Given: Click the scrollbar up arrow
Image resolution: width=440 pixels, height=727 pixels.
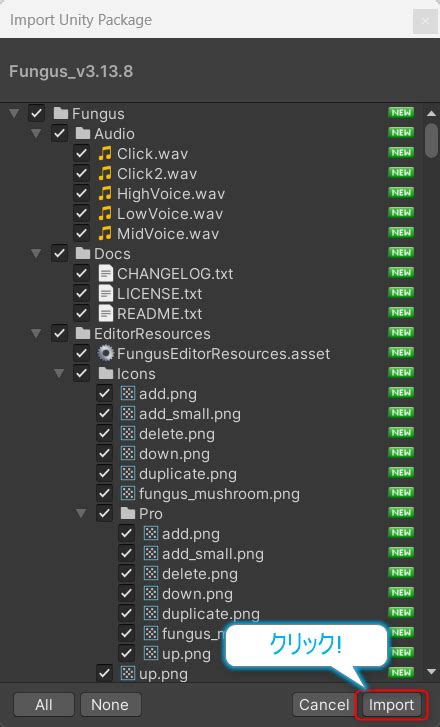Looking at the screenshot, I should 431,113.
